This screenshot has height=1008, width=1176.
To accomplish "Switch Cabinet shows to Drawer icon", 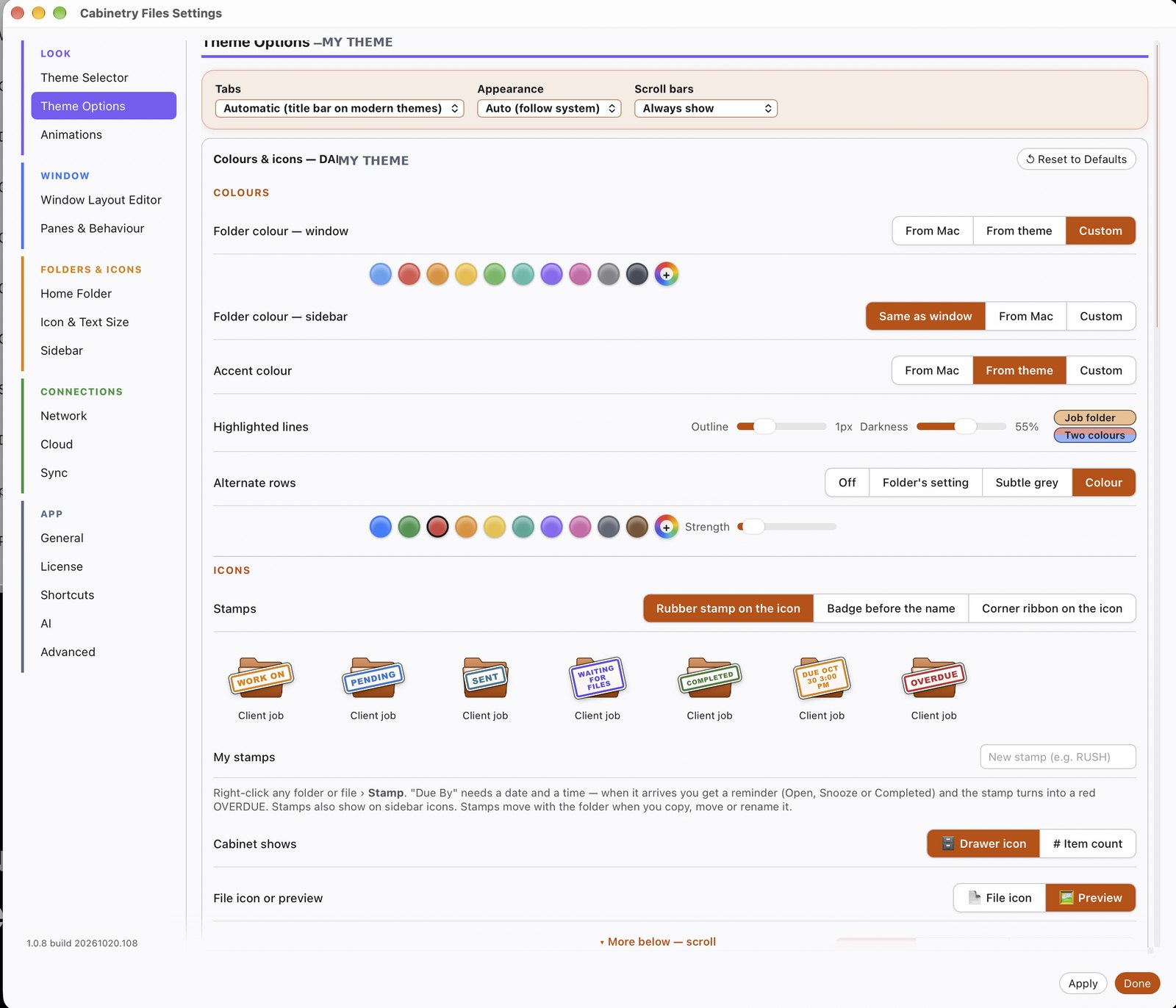I will (983, 843).
